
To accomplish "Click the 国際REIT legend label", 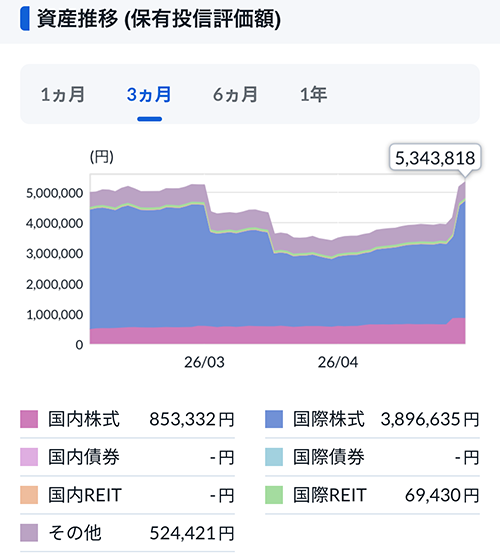I will pos(330,495).
